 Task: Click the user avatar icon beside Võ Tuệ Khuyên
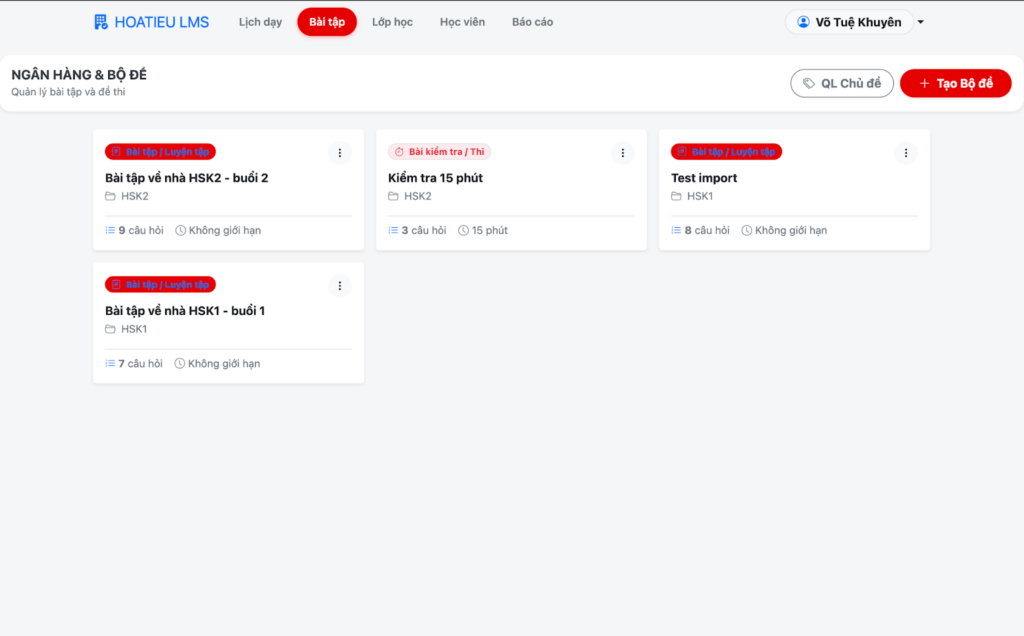803,22
